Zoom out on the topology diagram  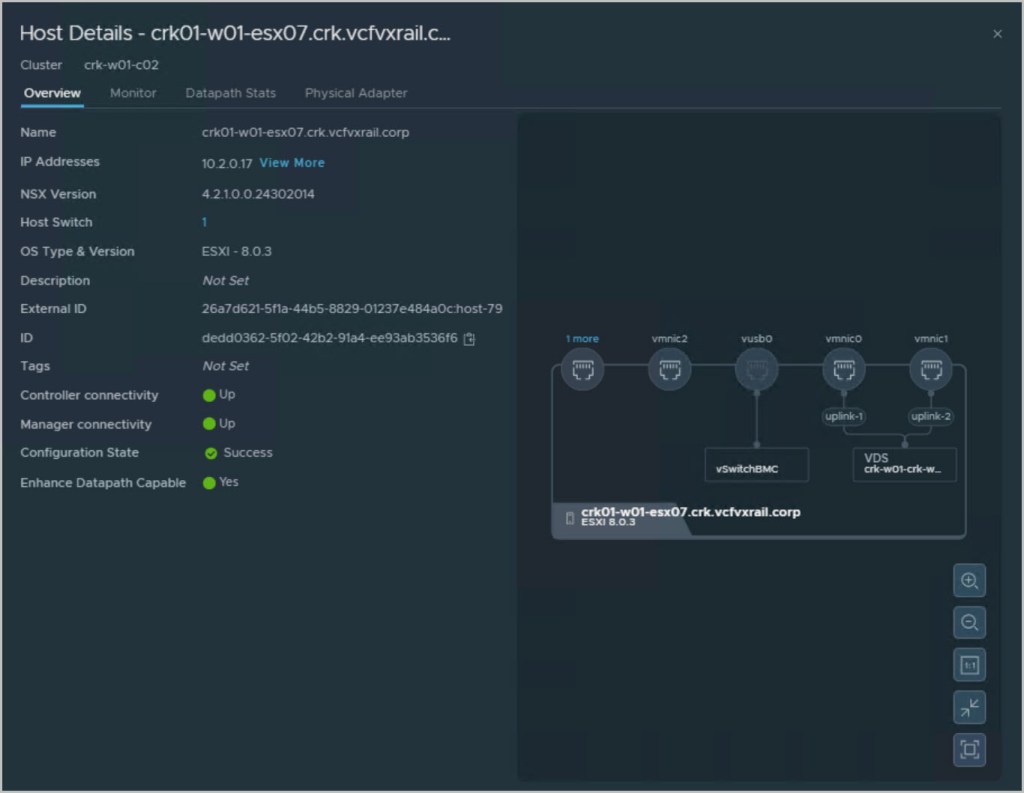coord(969,623)
